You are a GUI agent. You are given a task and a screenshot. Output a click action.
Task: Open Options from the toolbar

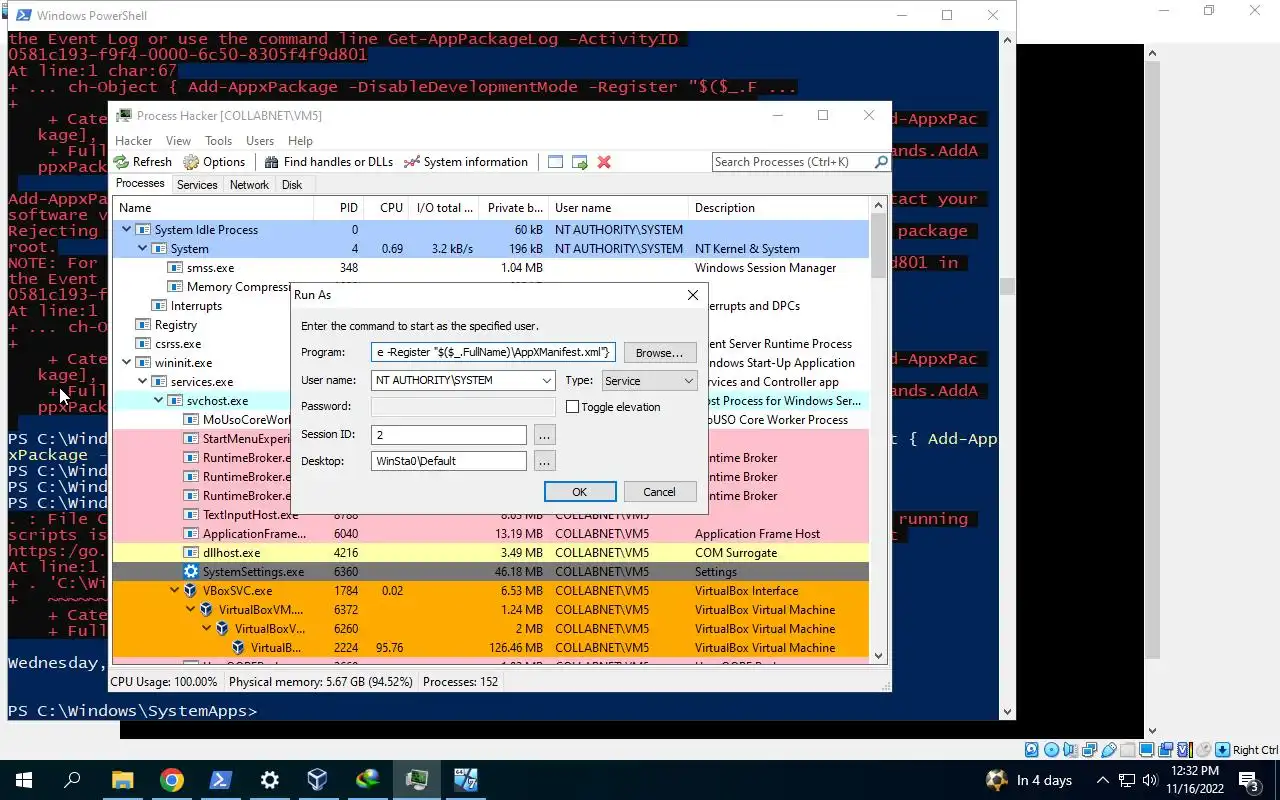214,162
